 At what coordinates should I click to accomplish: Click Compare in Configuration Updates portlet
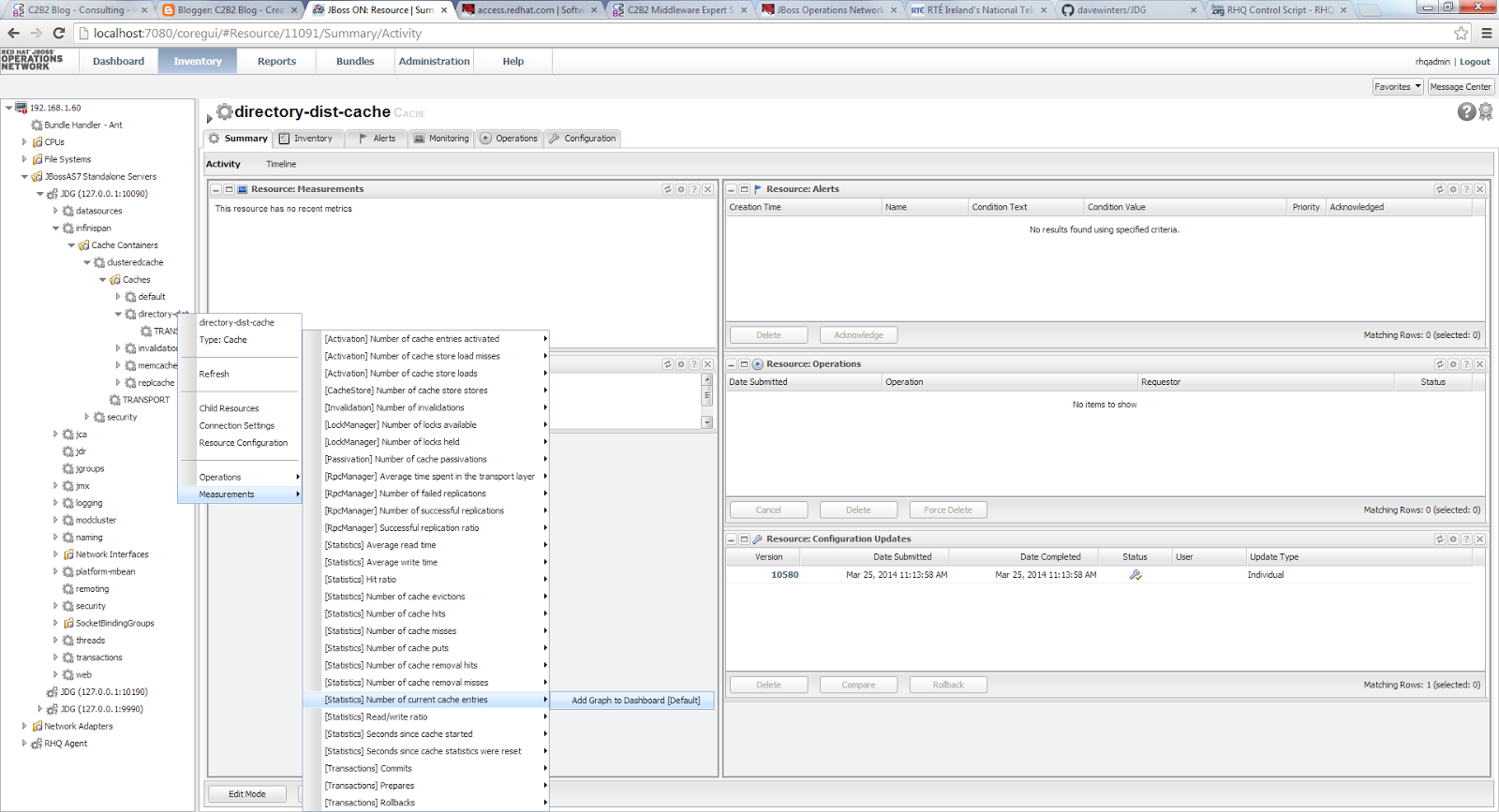pos(858,685)
